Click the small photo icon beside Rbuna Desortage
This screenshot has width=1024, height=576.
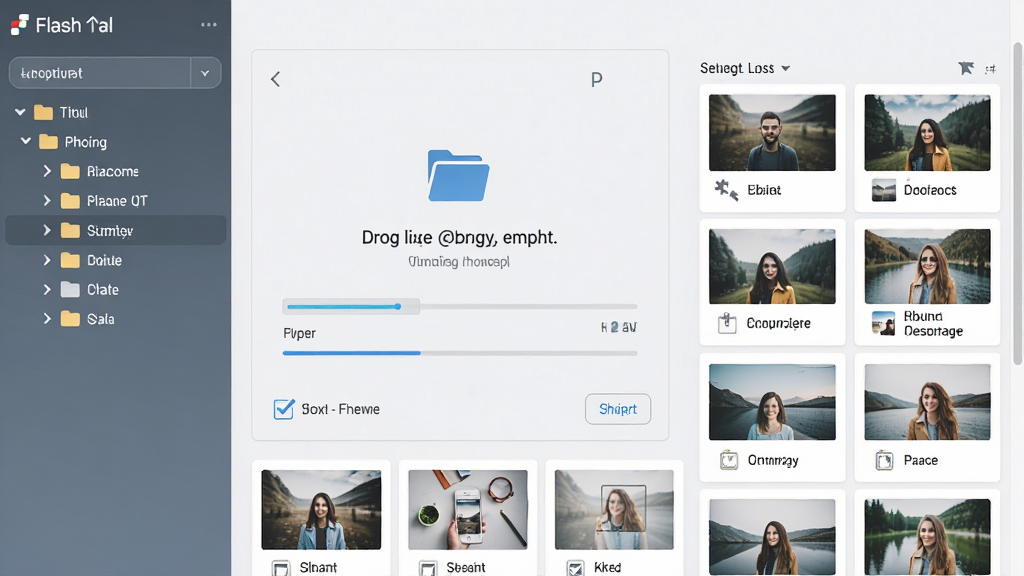pyautogui.click(x=884, y=323)
